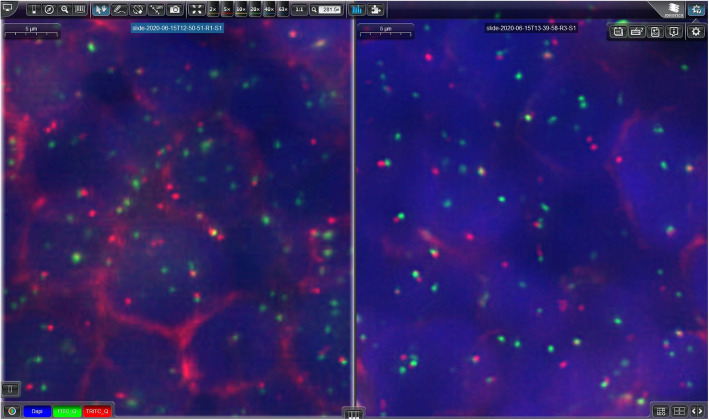Select the distance measurement tool
The image size is (709, 420).
(x=156, y=9)
